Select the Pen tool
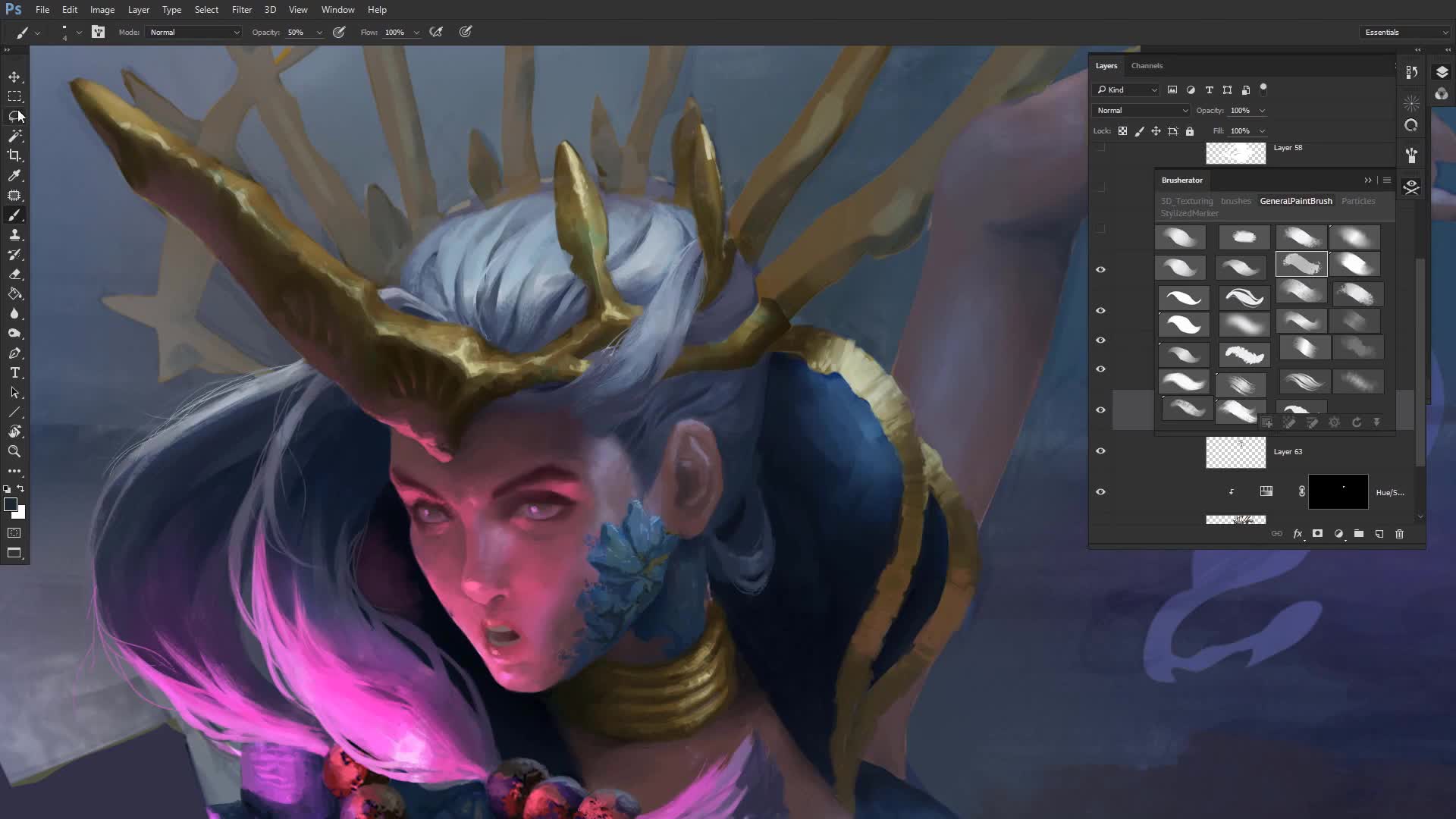Image resolution: width=1456 pixels, height=819 pixels. [14, 353]
